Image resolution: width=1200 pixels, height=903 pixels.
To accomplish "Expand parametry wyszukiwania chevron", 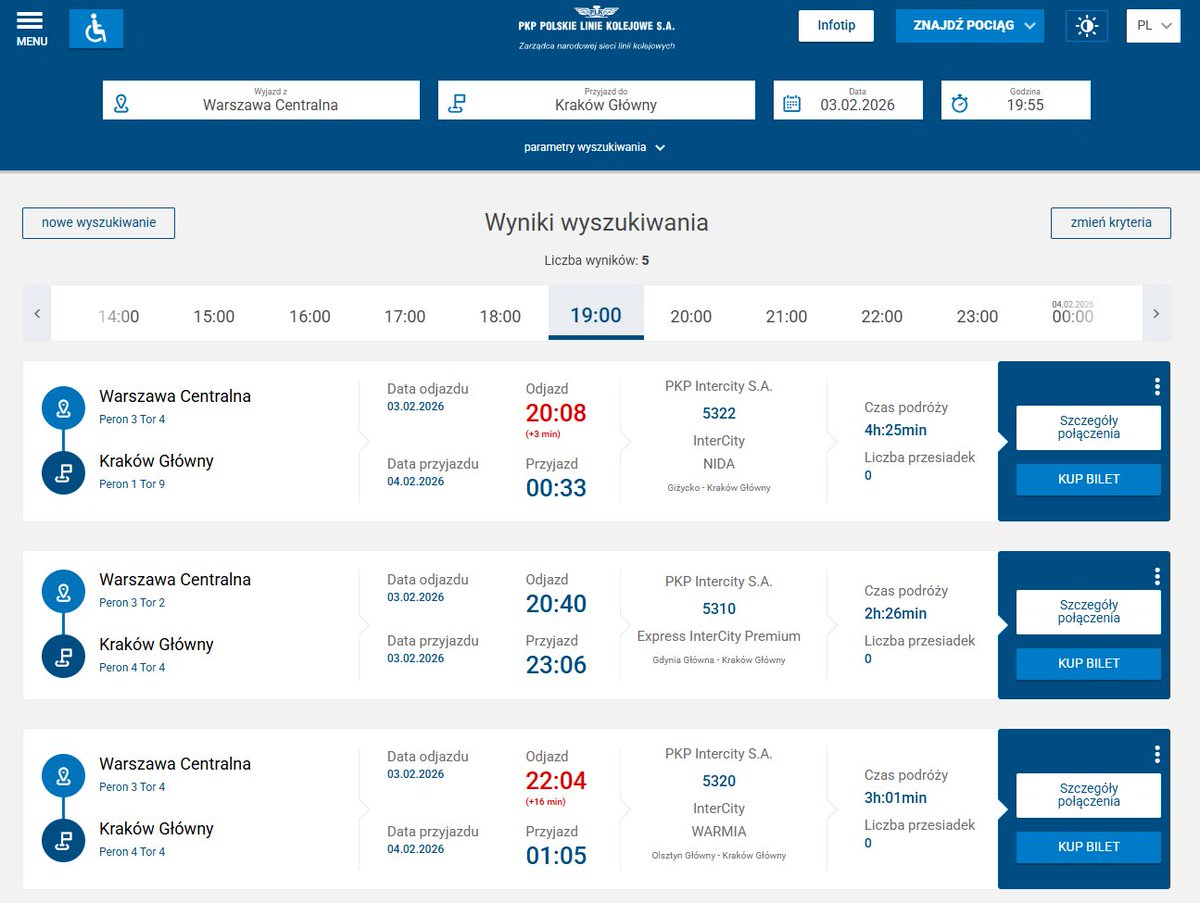I will 660,148.
